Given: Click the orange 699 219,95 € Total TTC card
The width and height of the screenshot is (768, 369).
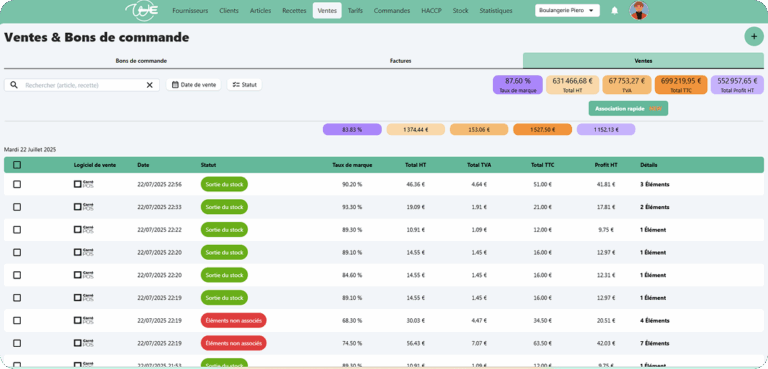Looking at the screenshot, I should [681, 85].
